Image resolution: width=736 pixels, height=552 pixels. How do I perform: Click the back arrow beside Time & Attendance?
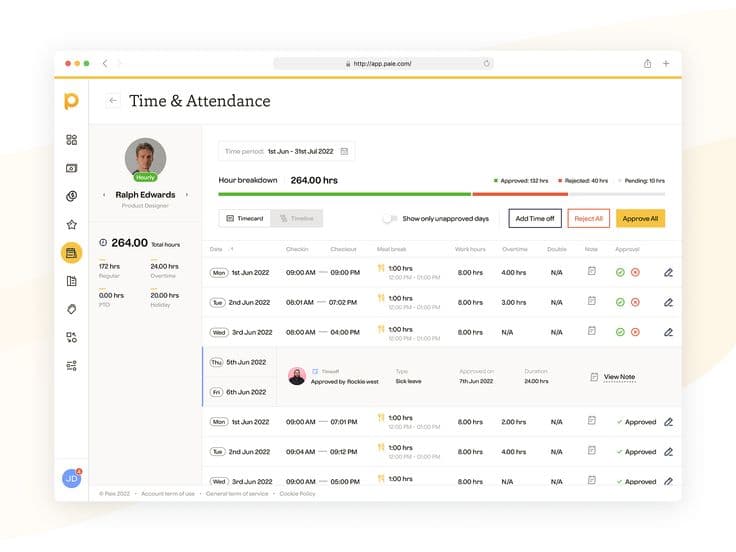tap(113, 100)
